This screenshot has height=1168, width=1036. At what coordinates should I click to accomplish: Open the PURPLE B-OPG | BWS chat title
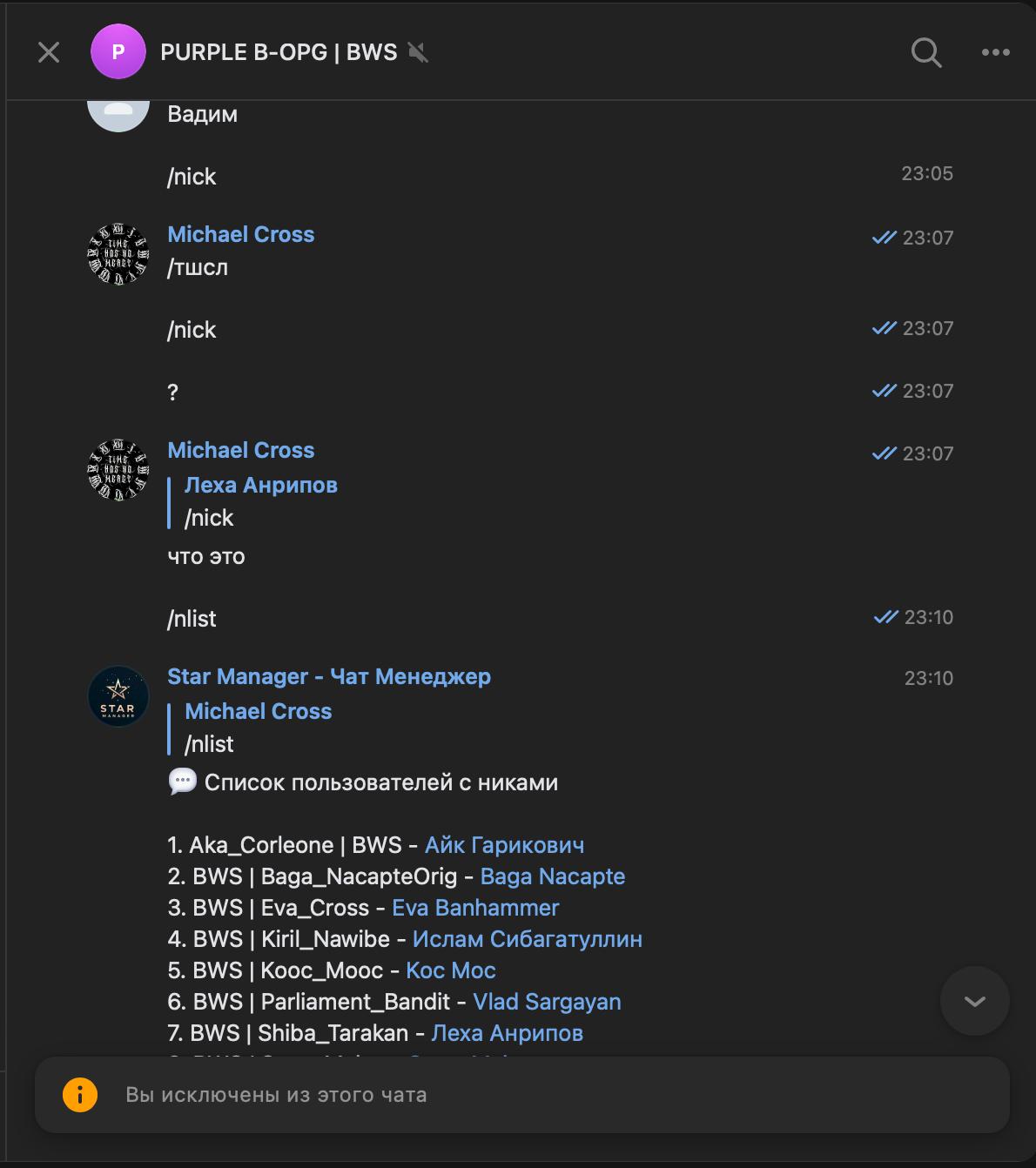[279, 52]
